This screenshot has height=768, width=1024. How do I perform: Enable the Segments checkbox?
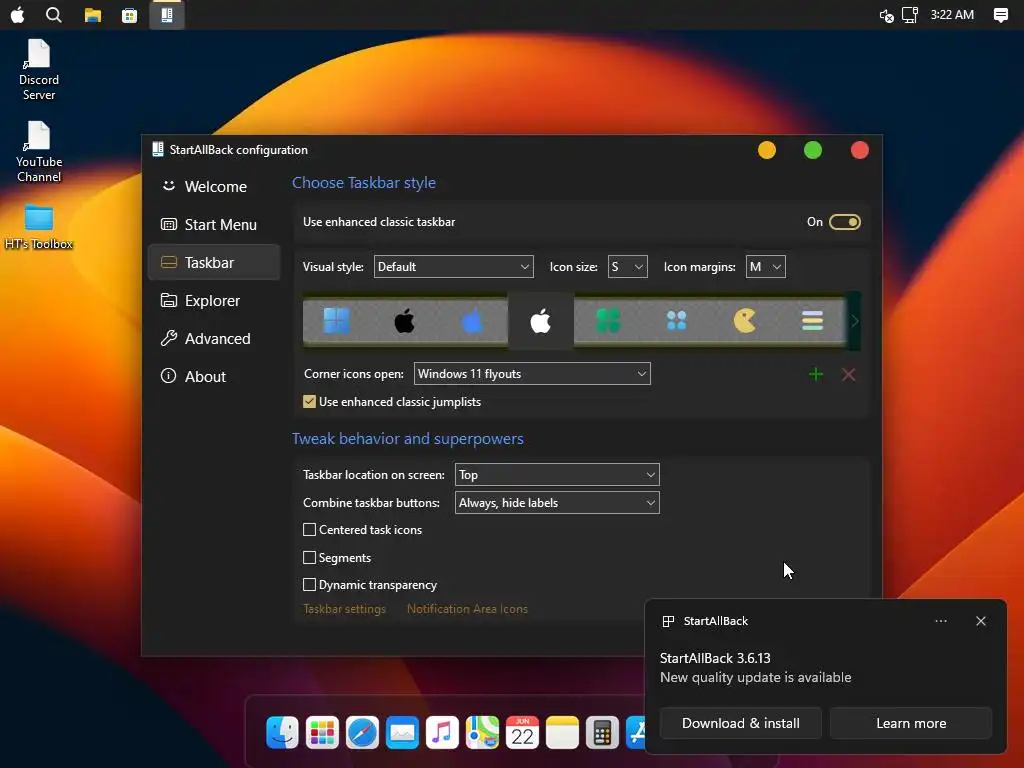310,558
